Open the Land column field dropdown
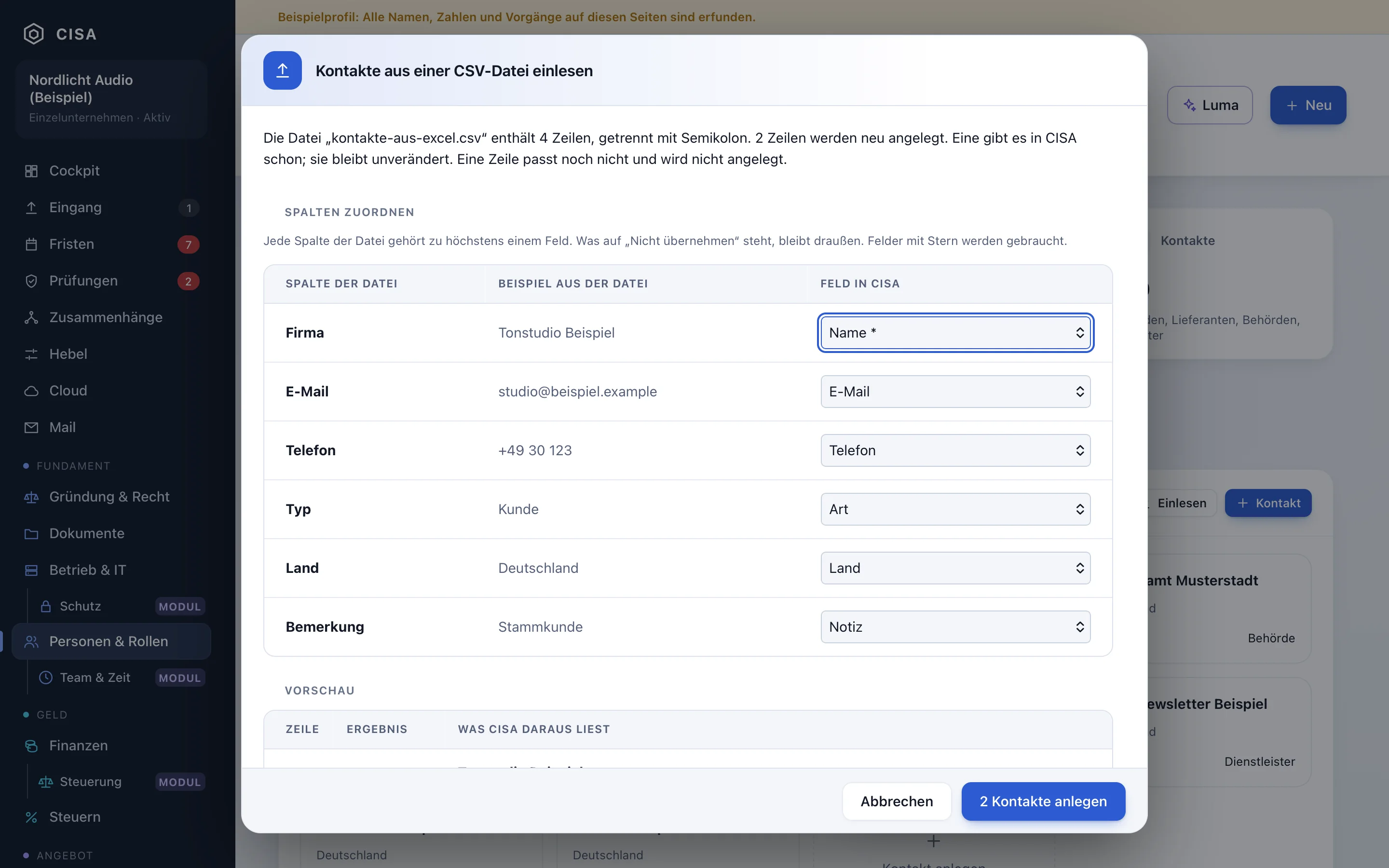 pos(955,569)
